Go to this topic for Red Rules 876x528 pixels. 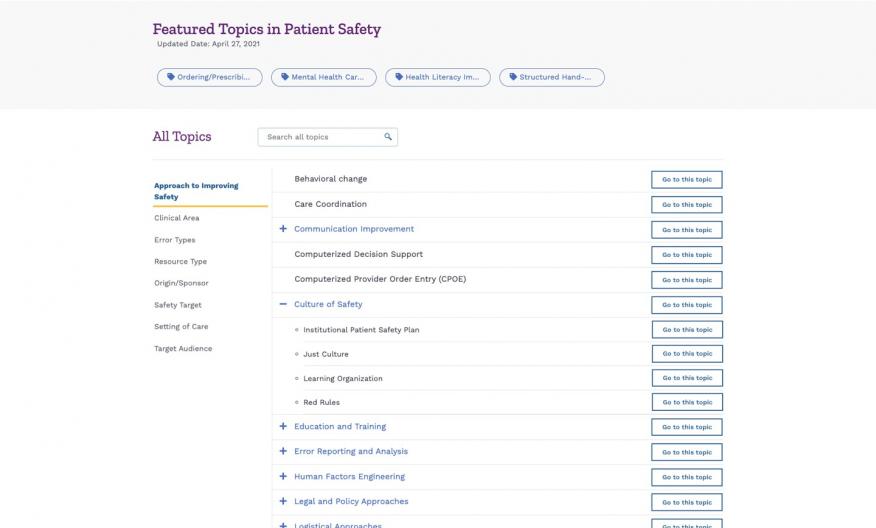pyautogui.click(x=687, y=402)
